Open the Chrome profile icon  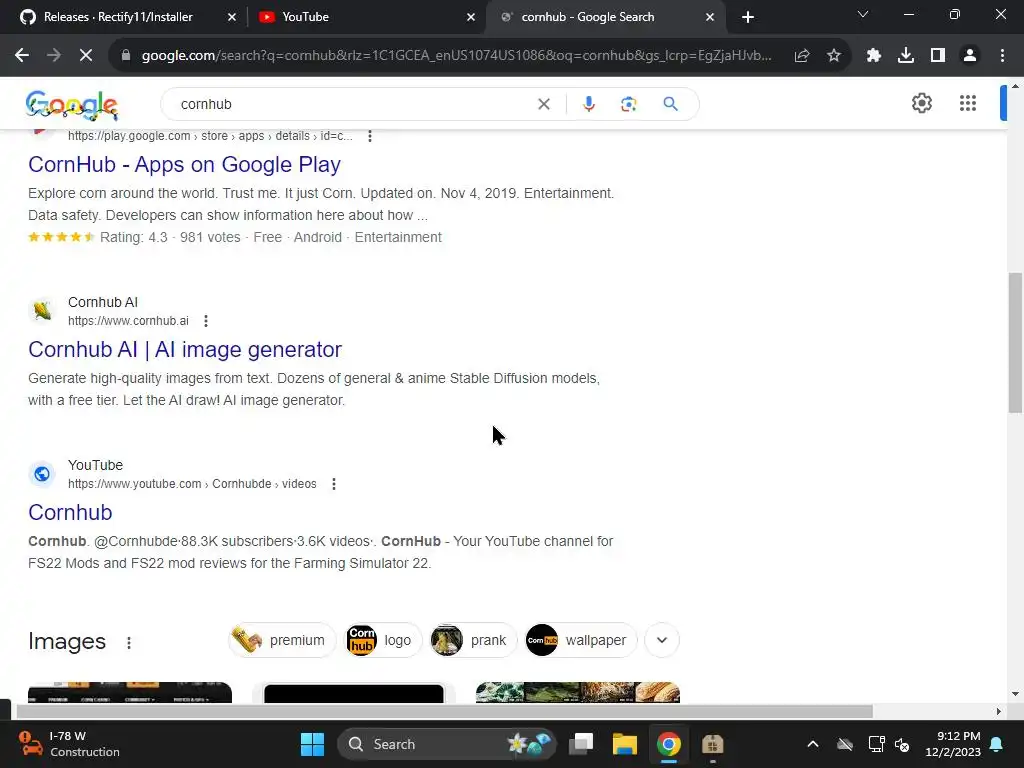[970, 56]
